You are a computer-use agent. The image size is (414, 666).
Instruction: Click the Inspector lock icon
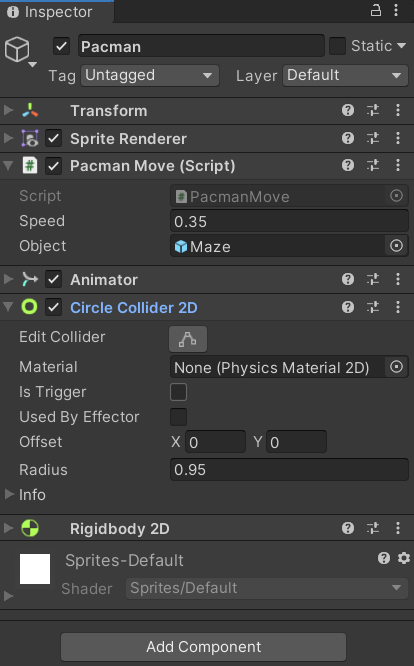coord(376,10)
